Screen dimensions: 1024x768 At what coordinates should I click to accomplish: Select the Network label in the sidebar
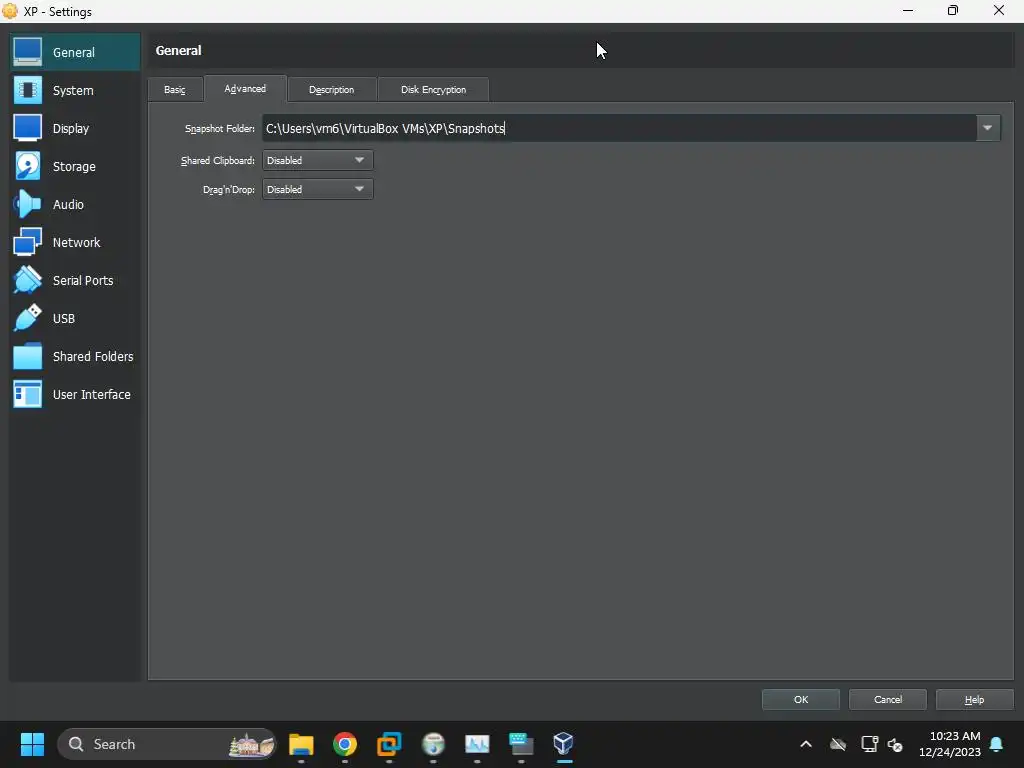point(76,242)
